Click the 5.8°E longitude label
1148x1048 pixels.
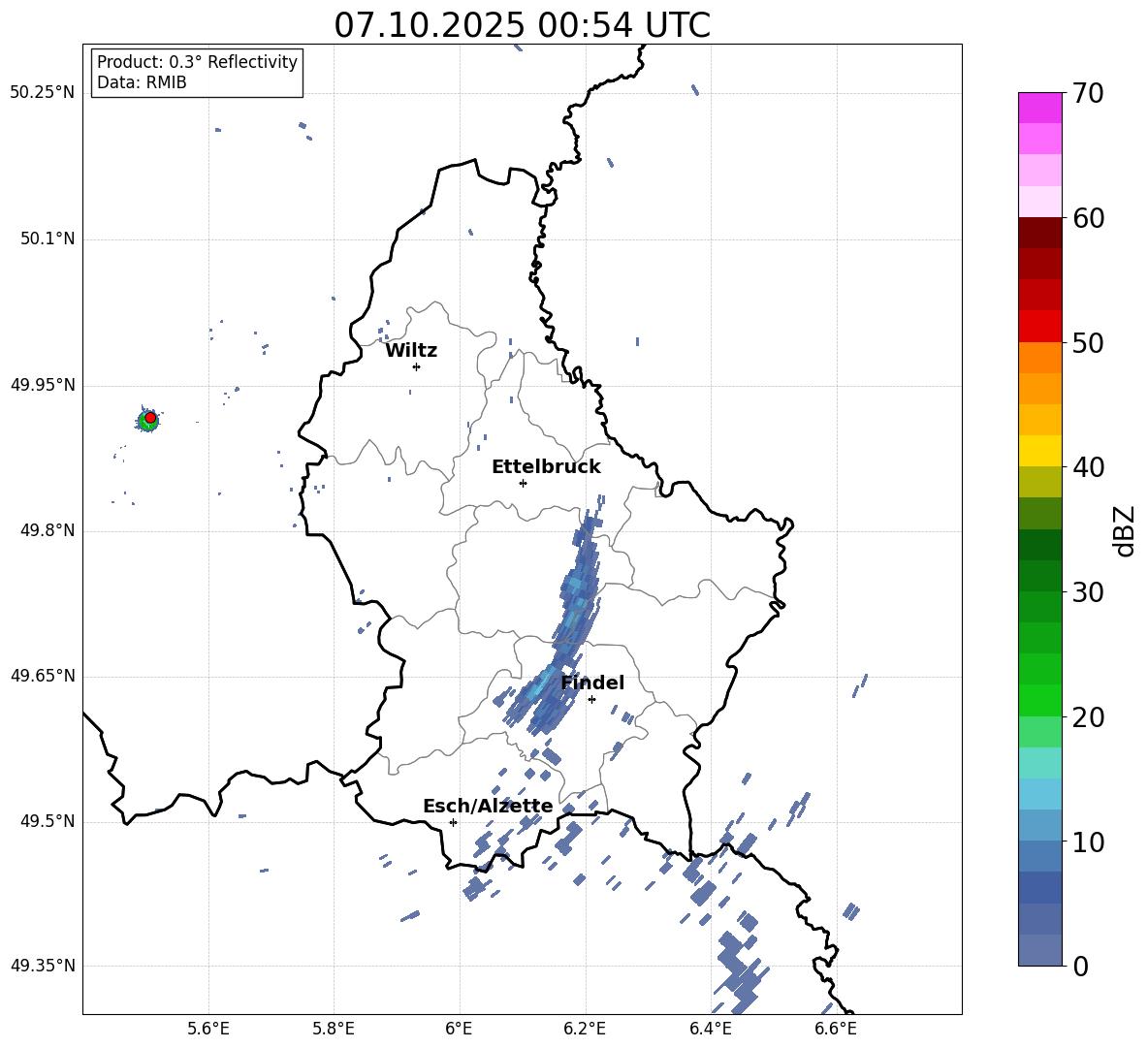(334, 1029)
